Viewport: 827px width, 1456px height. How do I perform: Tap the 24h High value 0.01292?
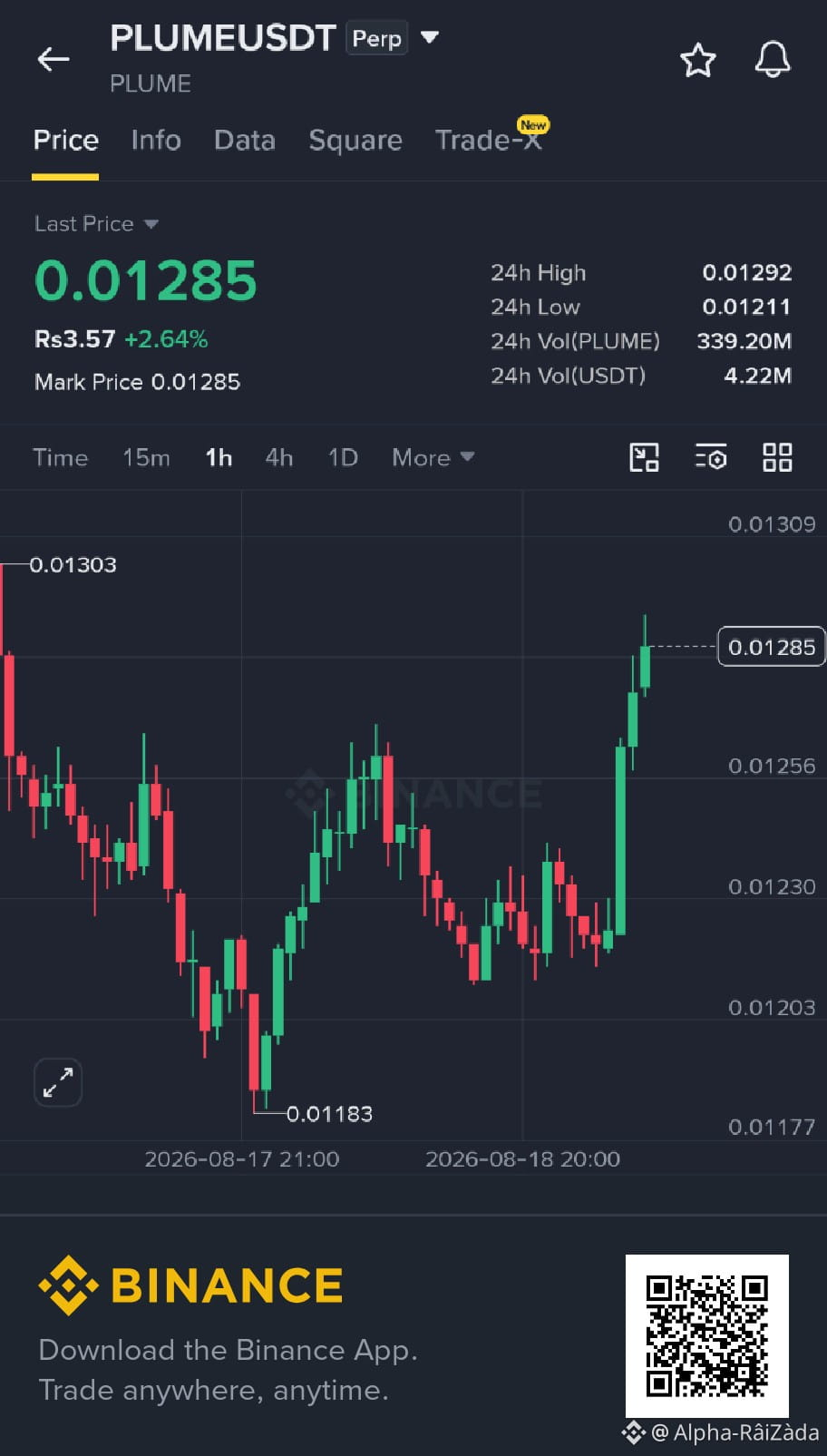[x=747, y=272]
